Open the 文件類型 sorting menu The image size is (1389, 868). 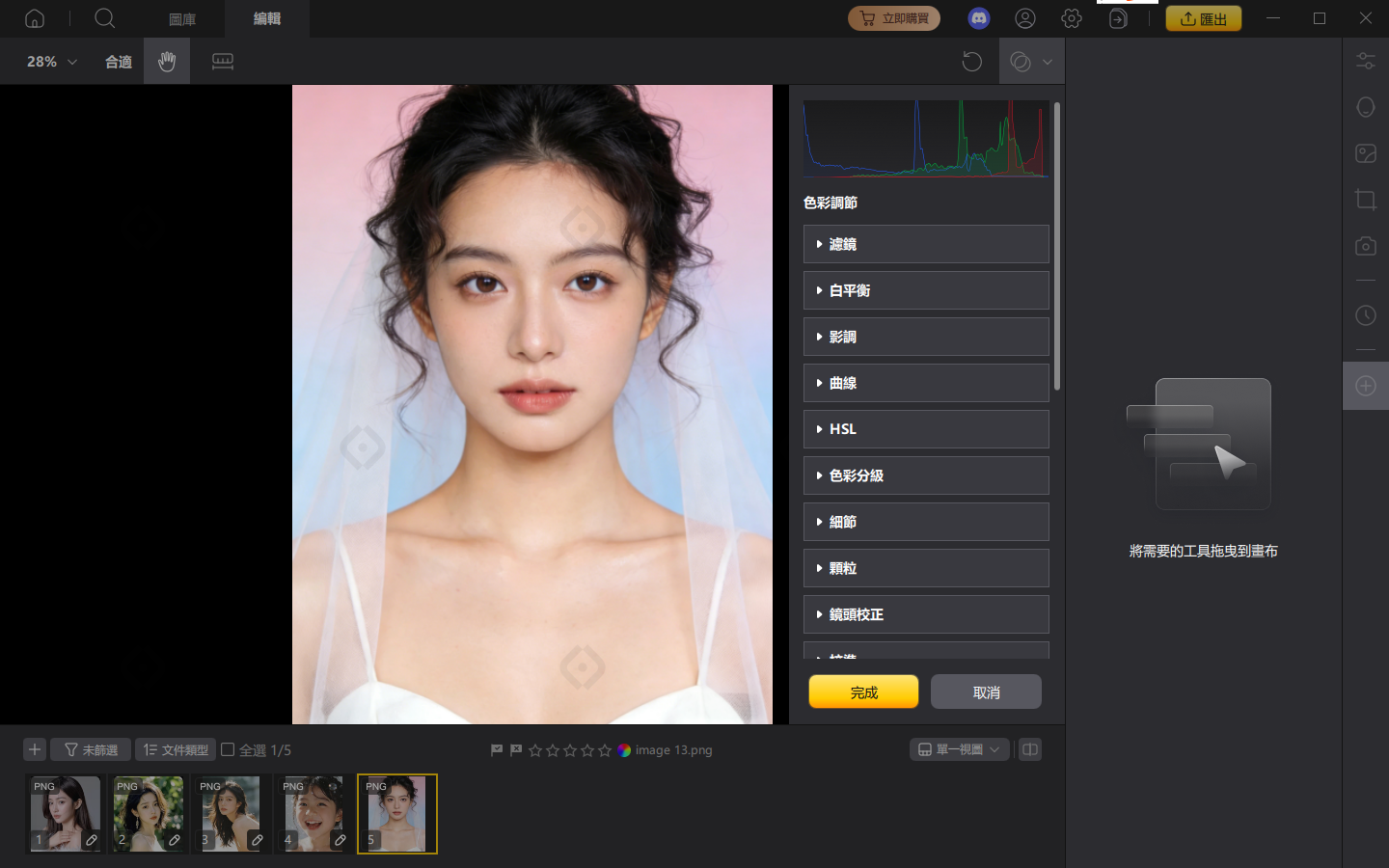(x=175, y=749)
